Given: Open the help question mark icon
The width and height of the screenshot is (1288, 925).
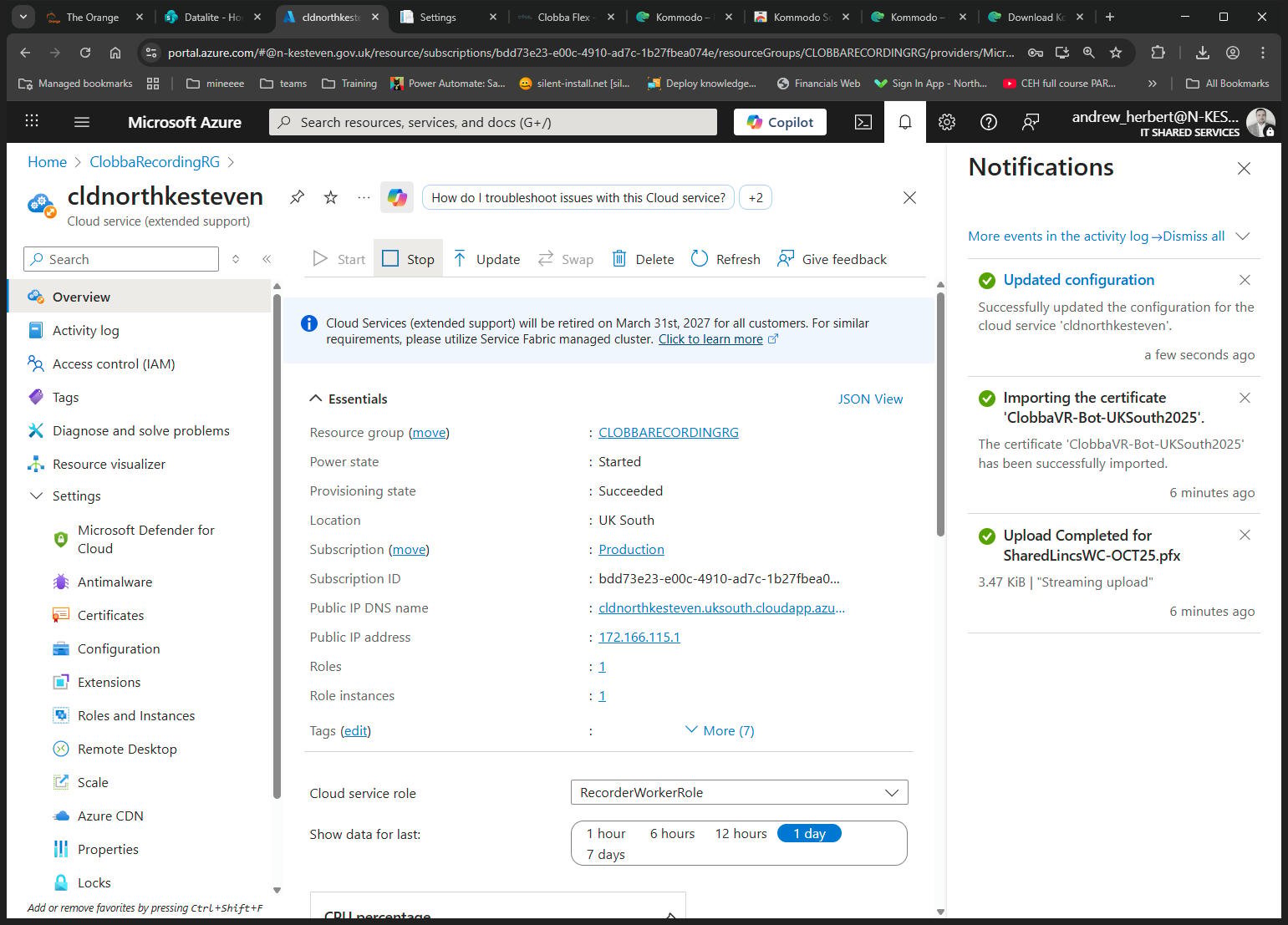Looking at the screenshot, I should (x=989, y=122).
